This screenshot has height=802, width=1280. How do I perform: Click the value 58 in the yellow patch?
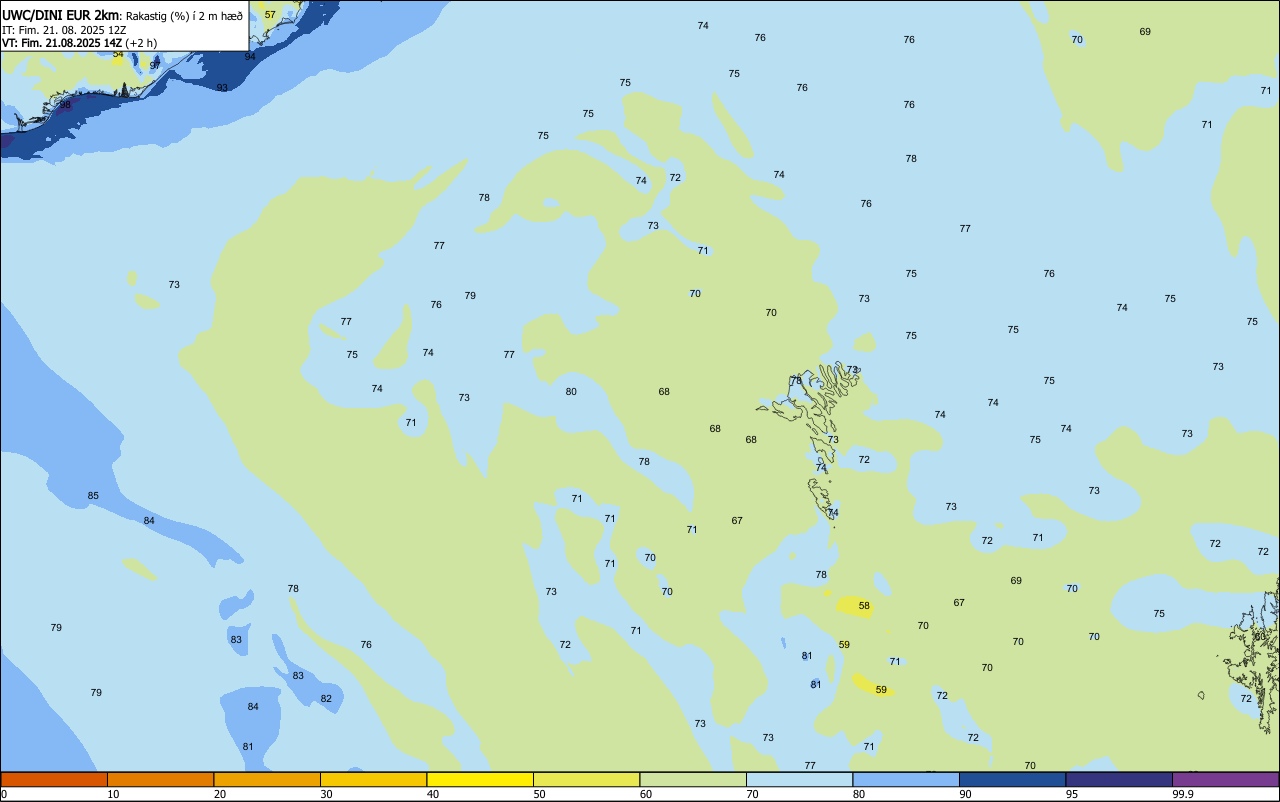point(864,606)
